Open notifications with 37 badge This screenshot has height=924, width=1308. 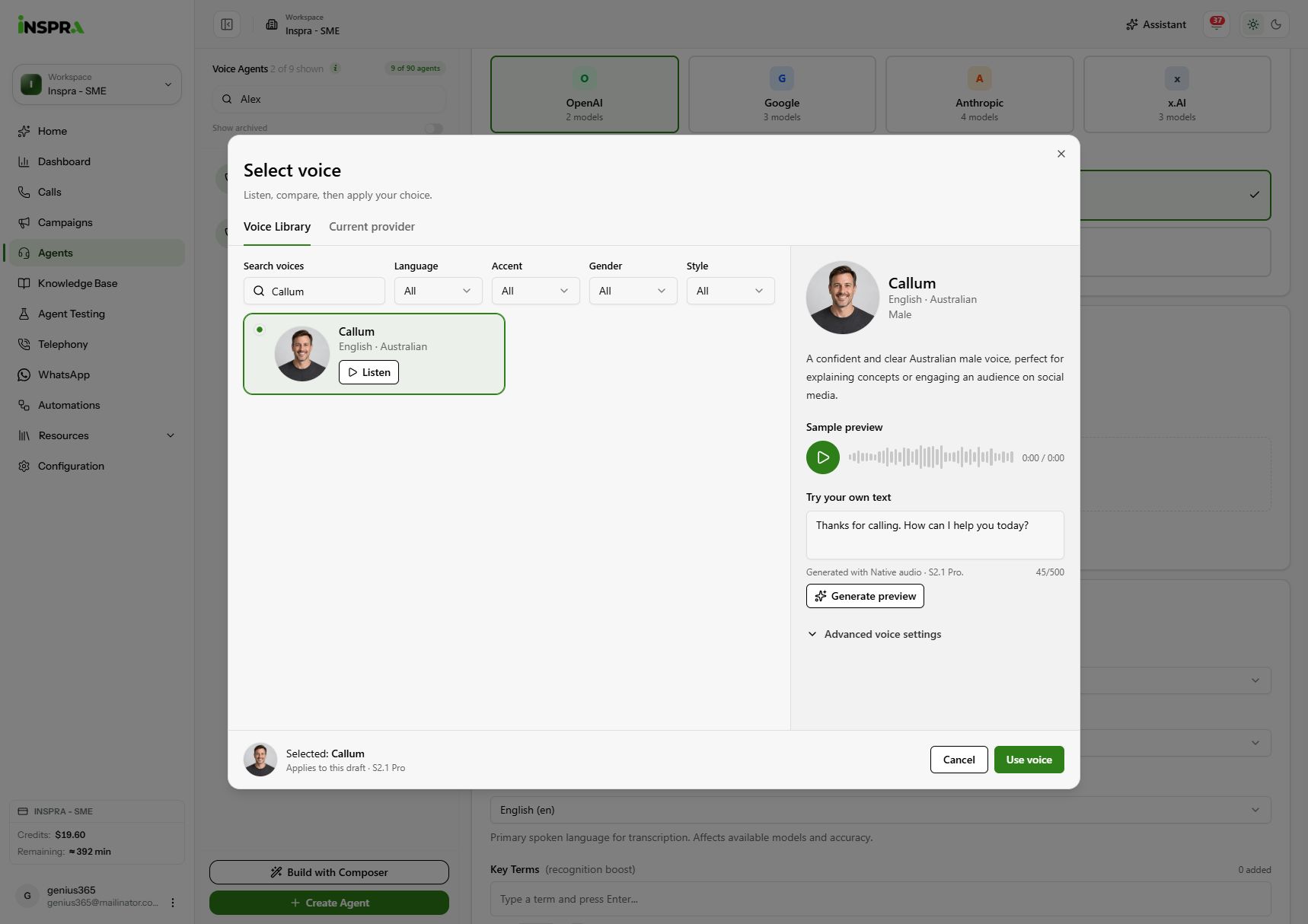click(x=1217, y=24)
